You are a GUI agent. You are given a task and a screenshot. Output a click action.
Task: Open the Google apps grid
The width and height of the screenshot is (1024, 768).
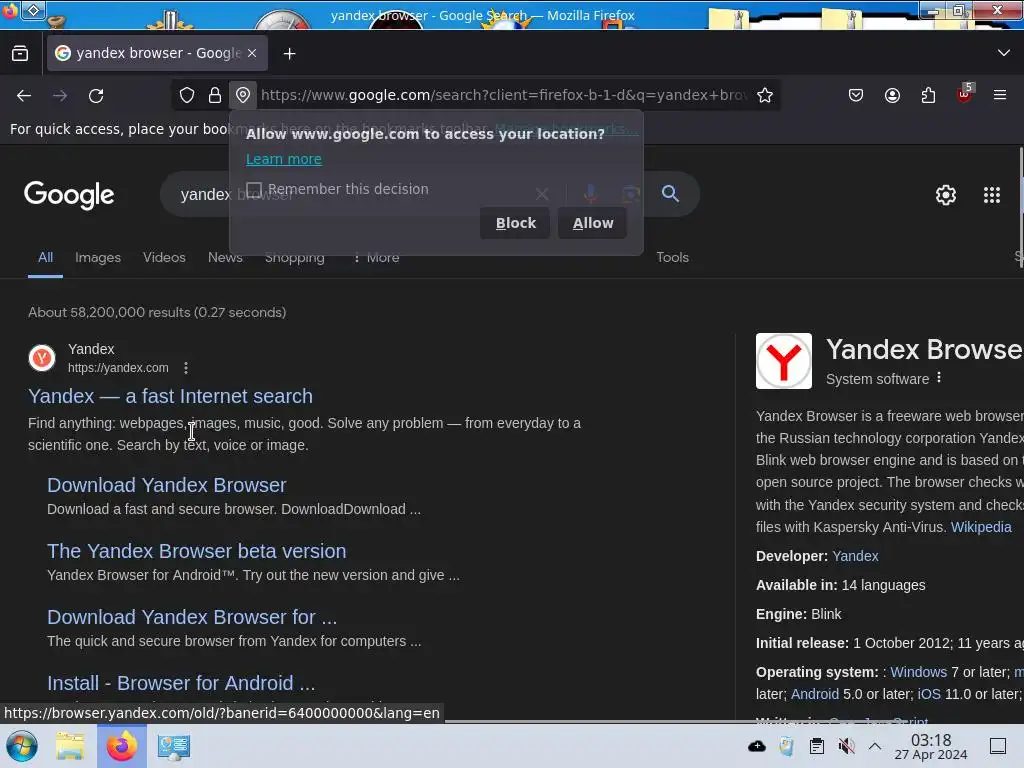click(x=991, y=195)
